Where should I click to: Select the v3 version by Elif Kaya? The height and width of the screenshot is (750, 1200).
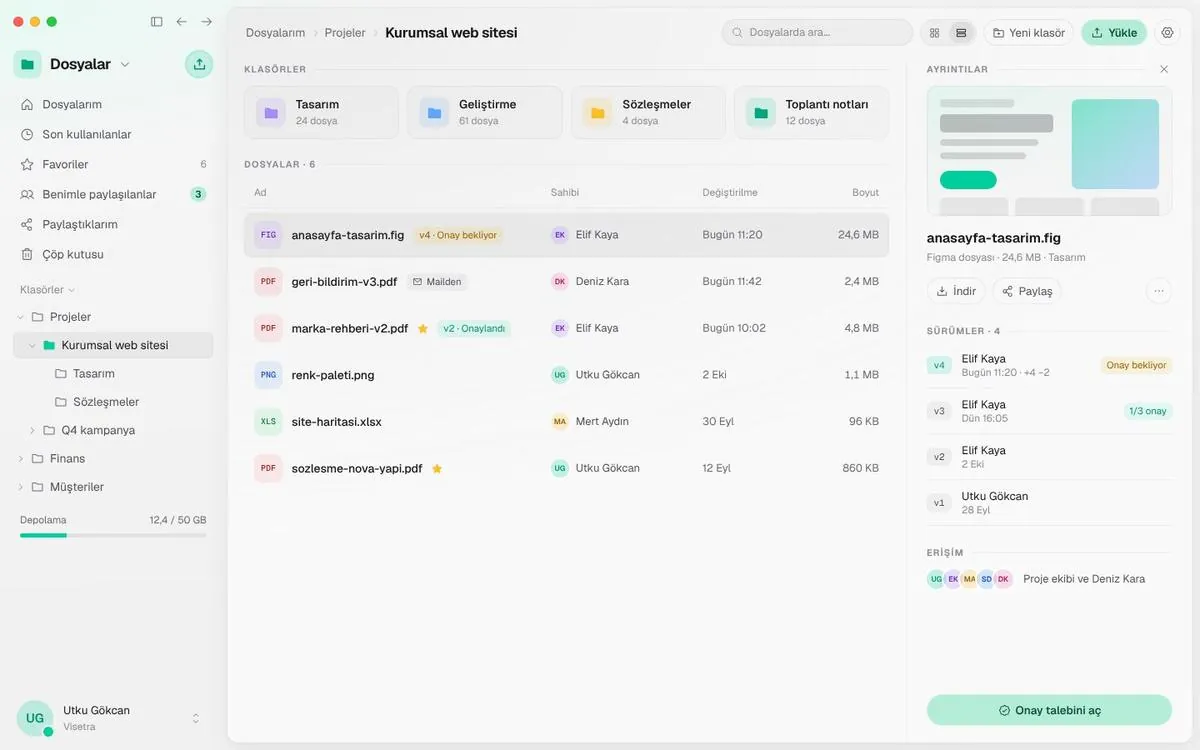point(1049,411)
